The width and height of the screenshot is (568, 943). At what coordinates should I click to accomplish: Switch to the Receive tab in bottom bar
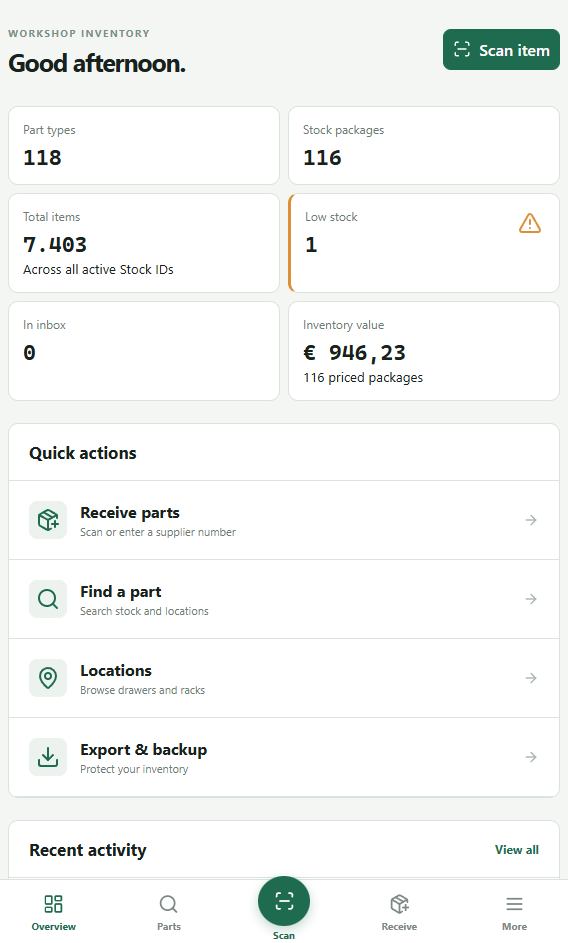click(x=400, y=912)
